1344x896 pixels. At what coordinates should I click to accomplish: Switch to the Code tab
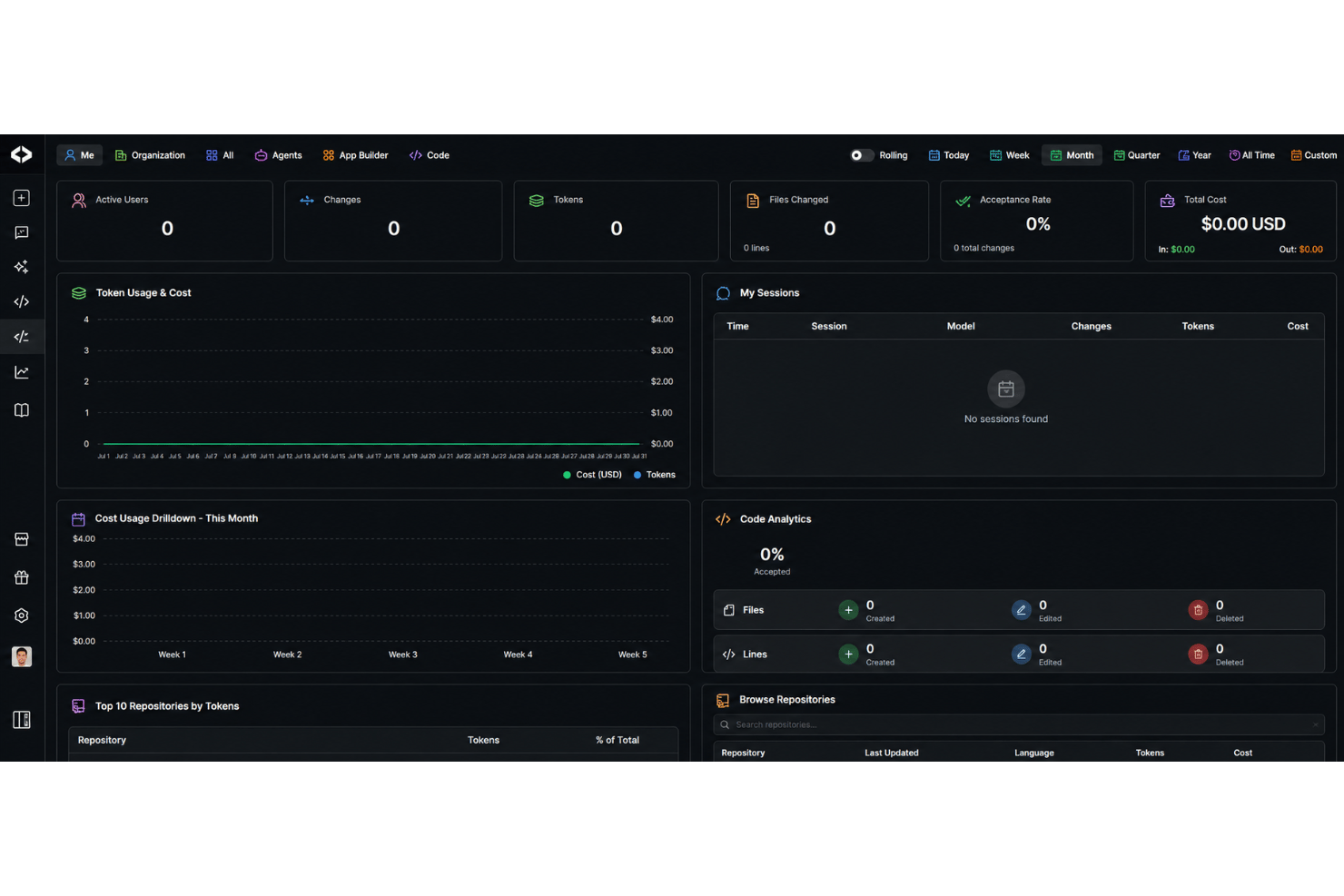point(430,155)
